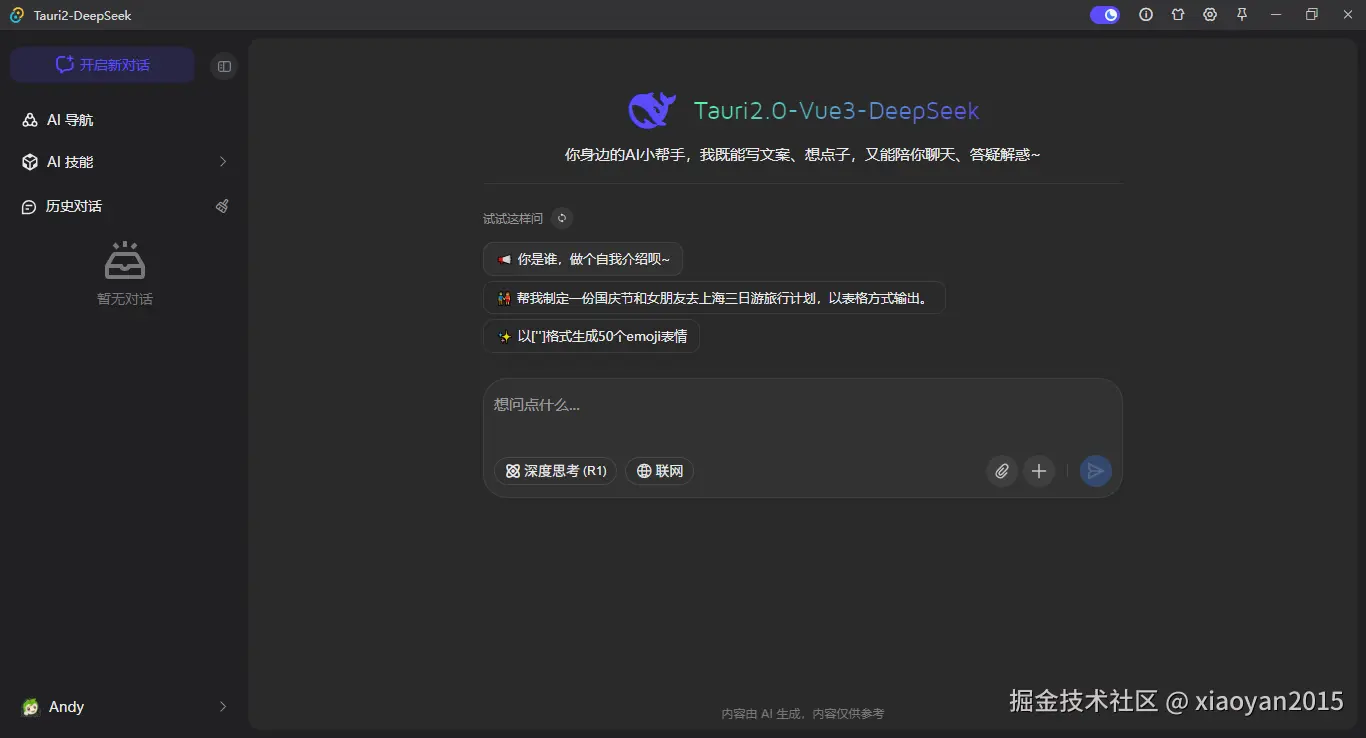Click the self-introduction suggestion prompt
This screenshot has height=738, width=1366.
[x=583, y=258]
